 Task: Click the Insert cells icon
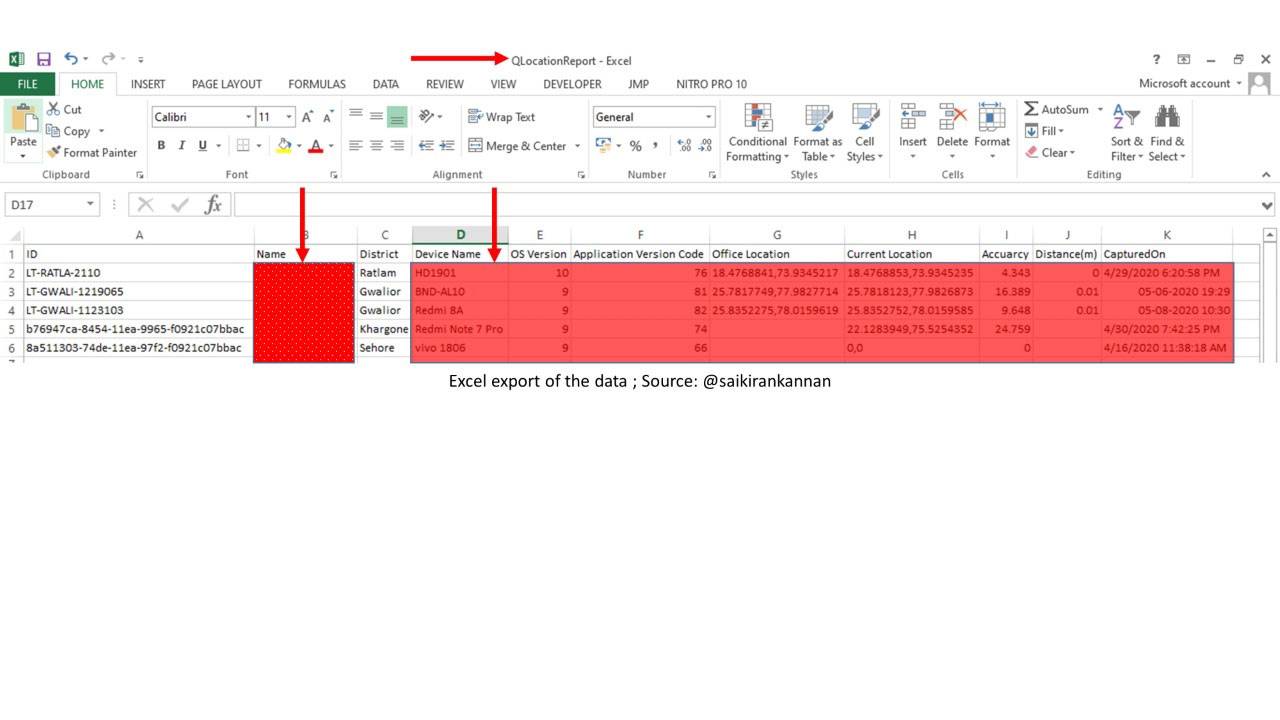(x=912, y=118)
